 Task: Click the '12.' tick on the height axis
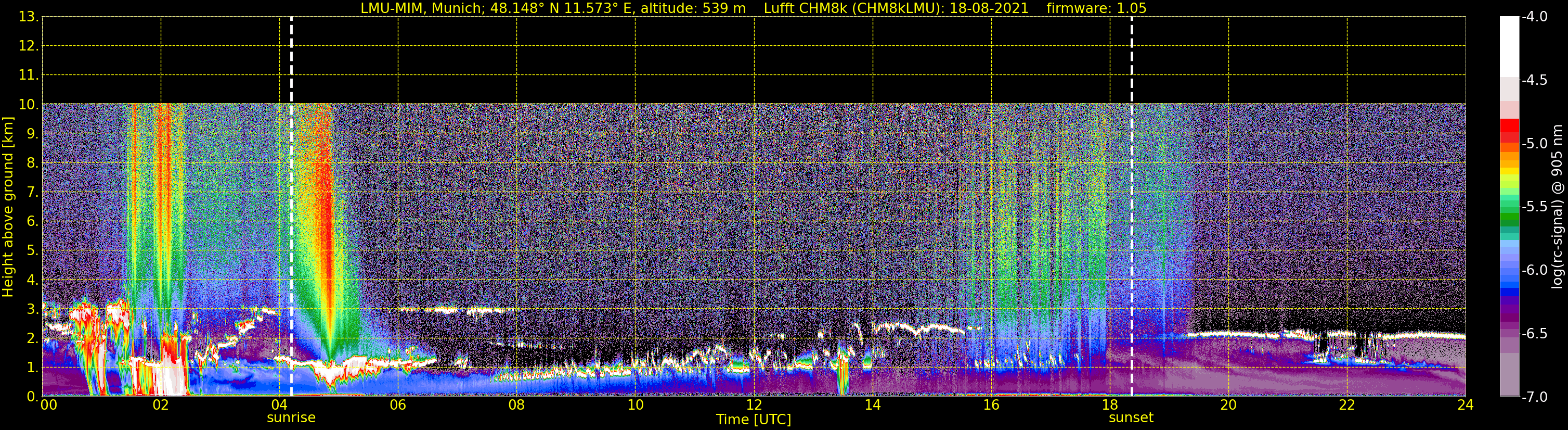[29, 46]
